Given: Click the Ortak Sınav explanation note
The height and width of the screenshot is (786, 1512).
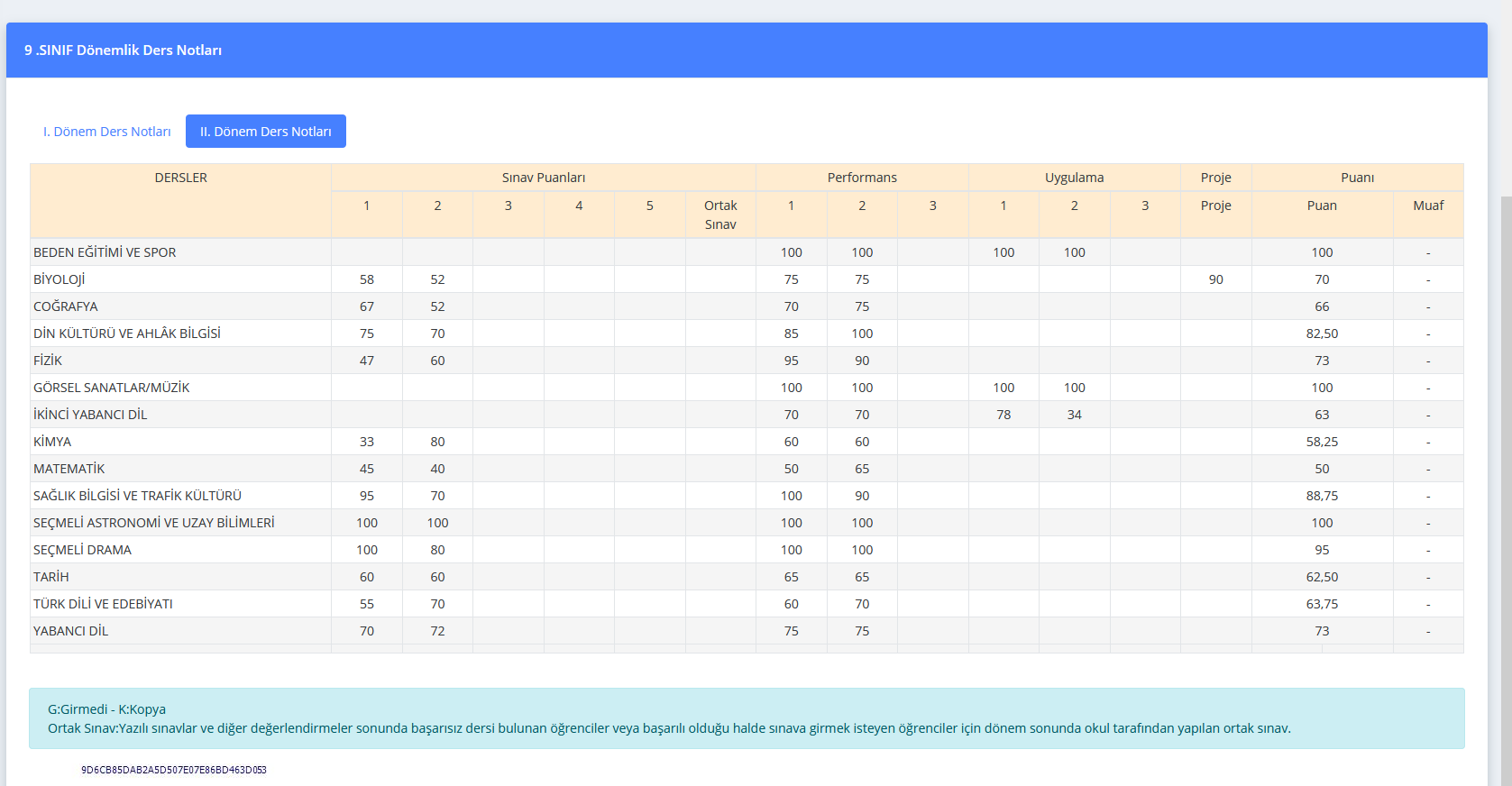Looking at the screenshot, I should 669,728.
